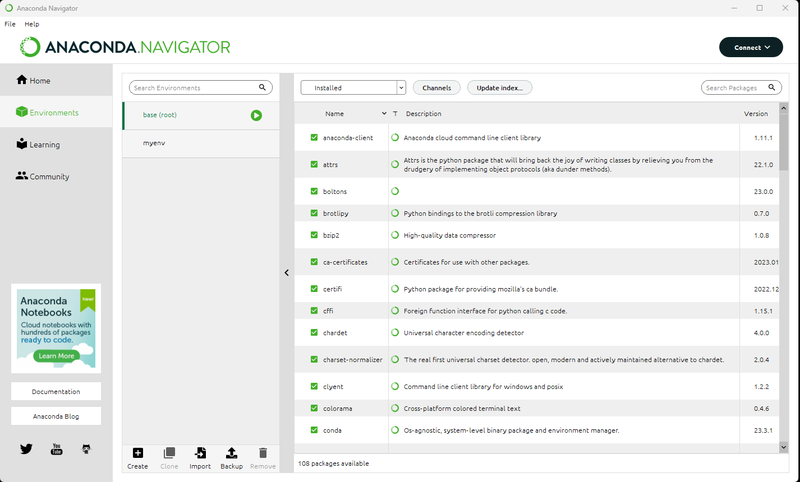Toggle the cffi package checkbox
The width and height of the screenshot is (800, 482).
[x=314, y=311]
